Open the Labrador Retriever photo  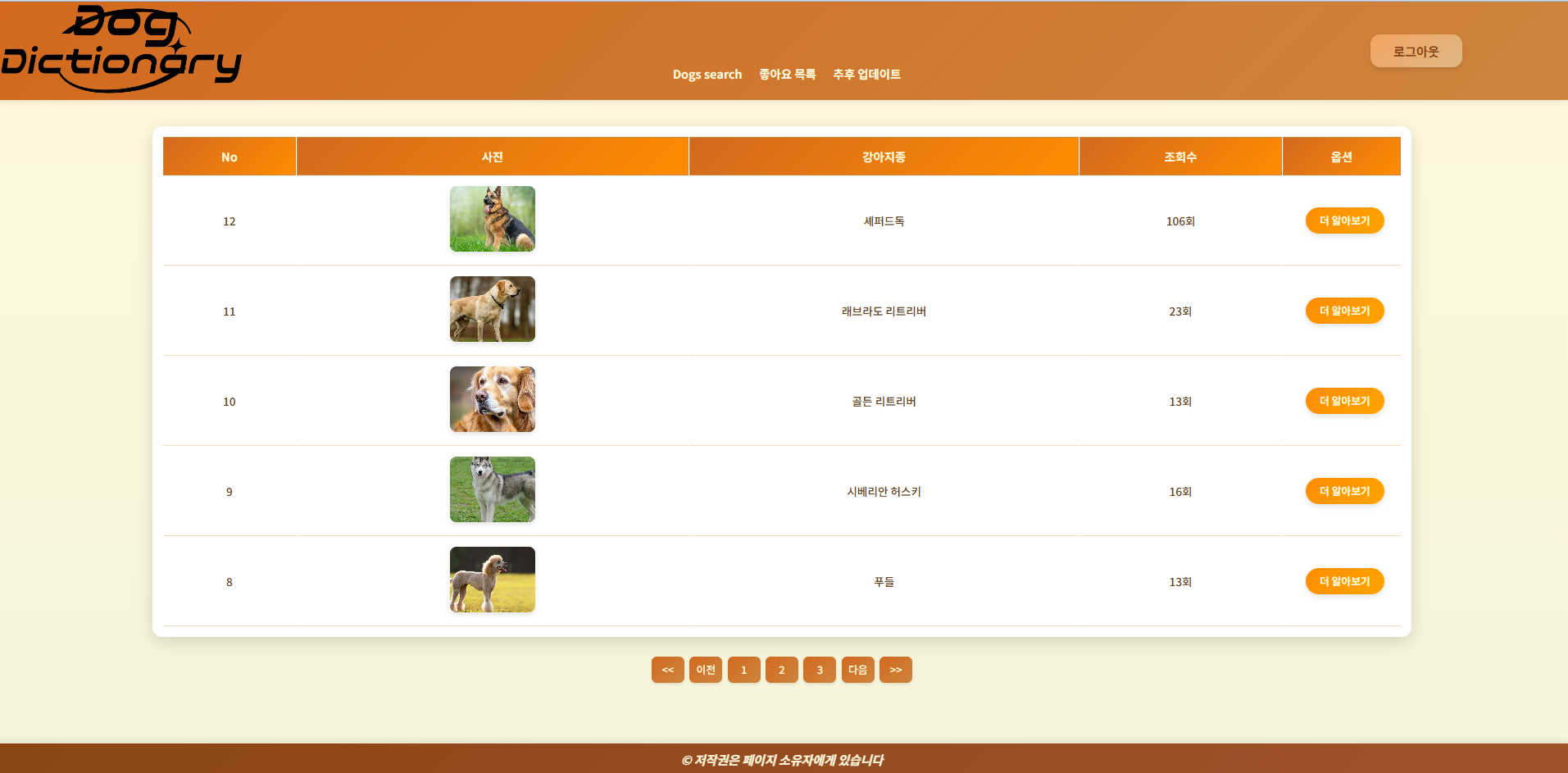492,309
